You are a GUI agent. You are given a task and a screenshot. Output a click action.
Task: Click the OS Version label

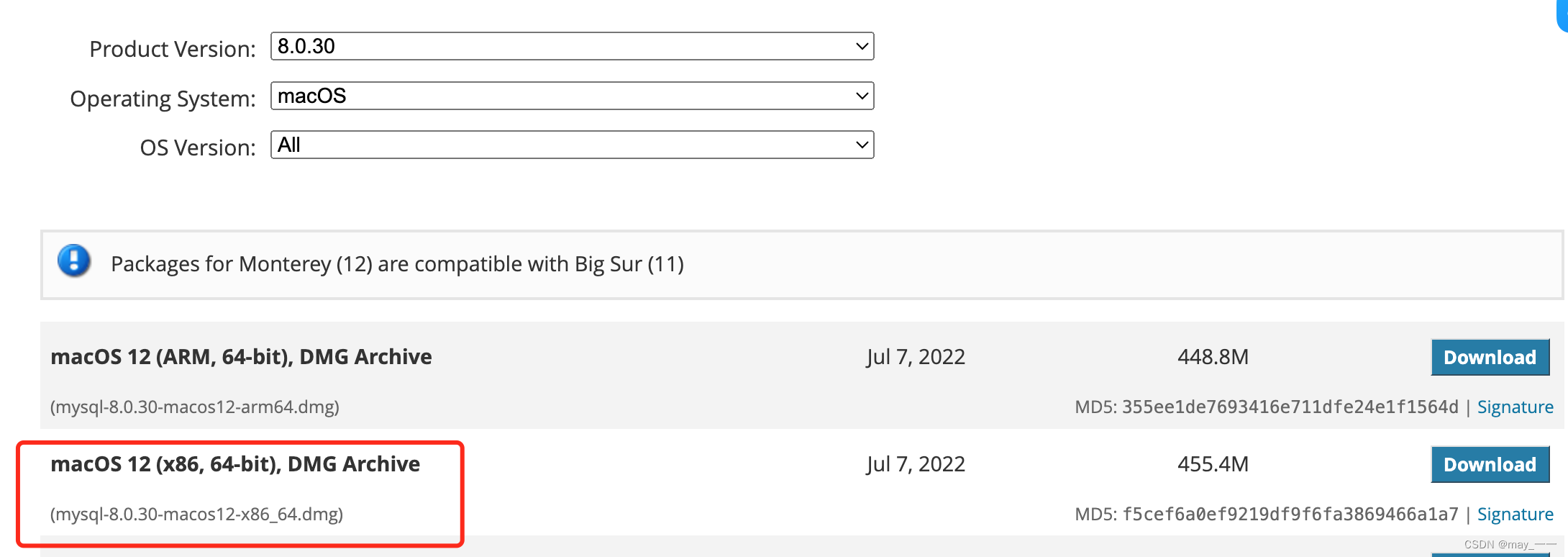[x=198, y=148]
